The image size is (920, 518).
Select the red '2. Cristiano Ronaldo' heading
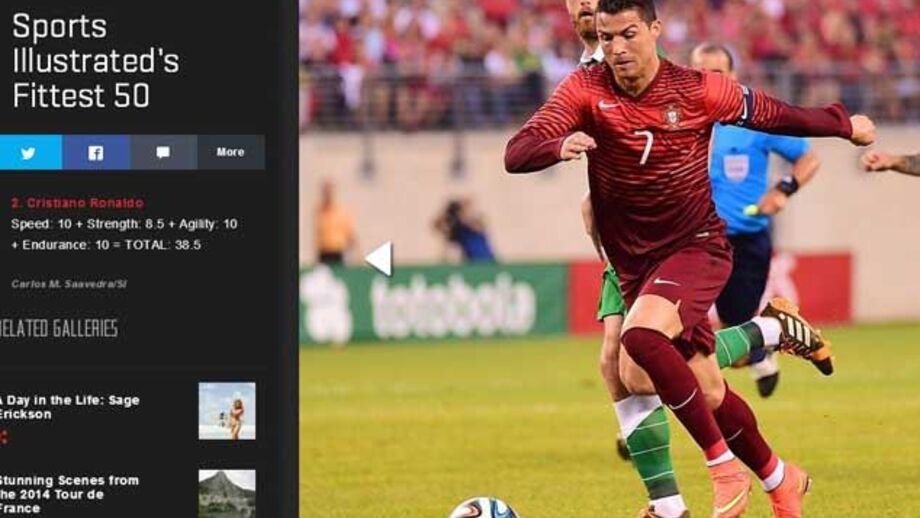click(x=77, y=203)
